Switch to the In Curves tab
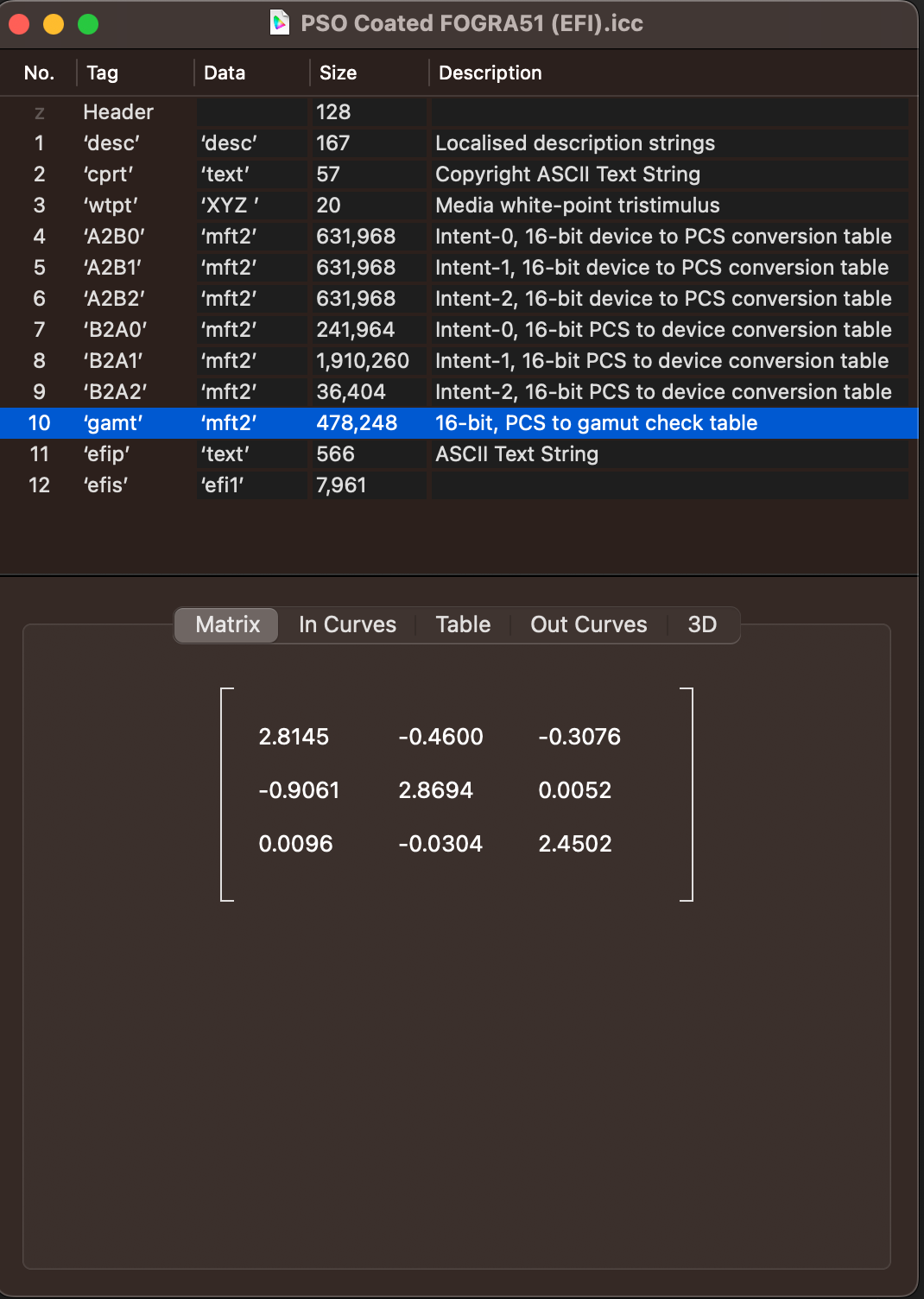The image size is (924, 1299). point(345,624)
